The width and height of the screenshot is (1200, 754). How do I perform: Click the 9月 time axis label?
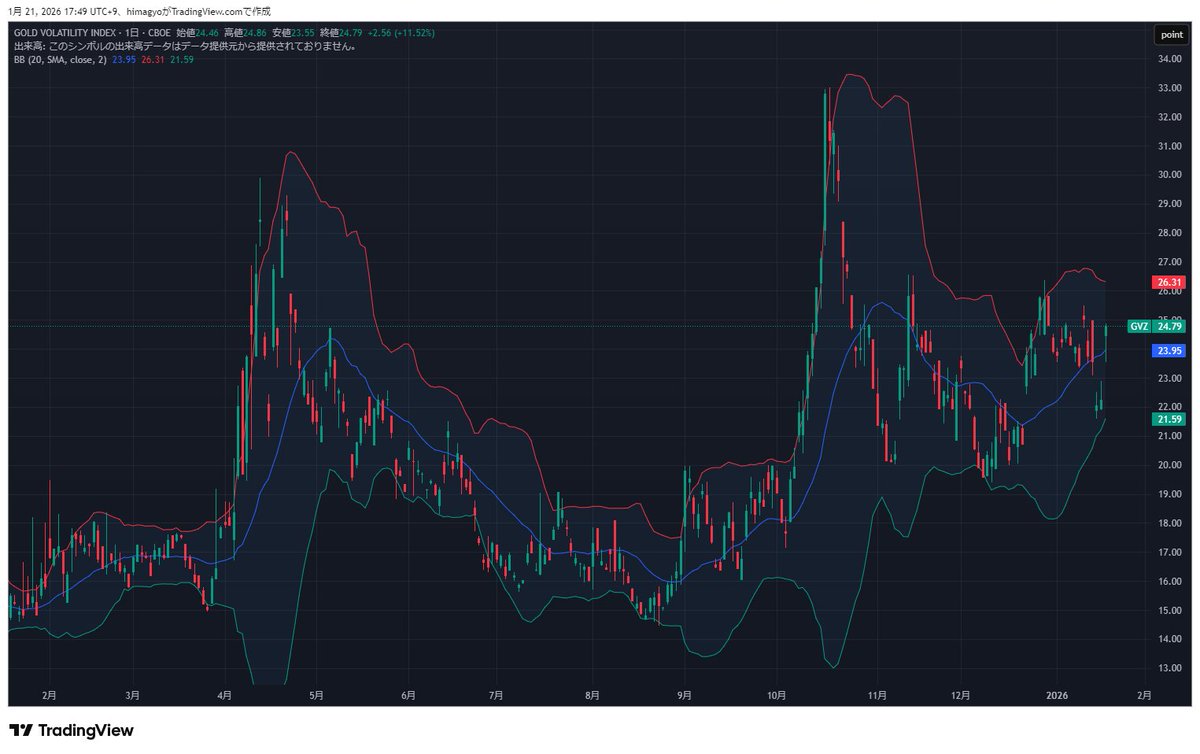(684, 693)
